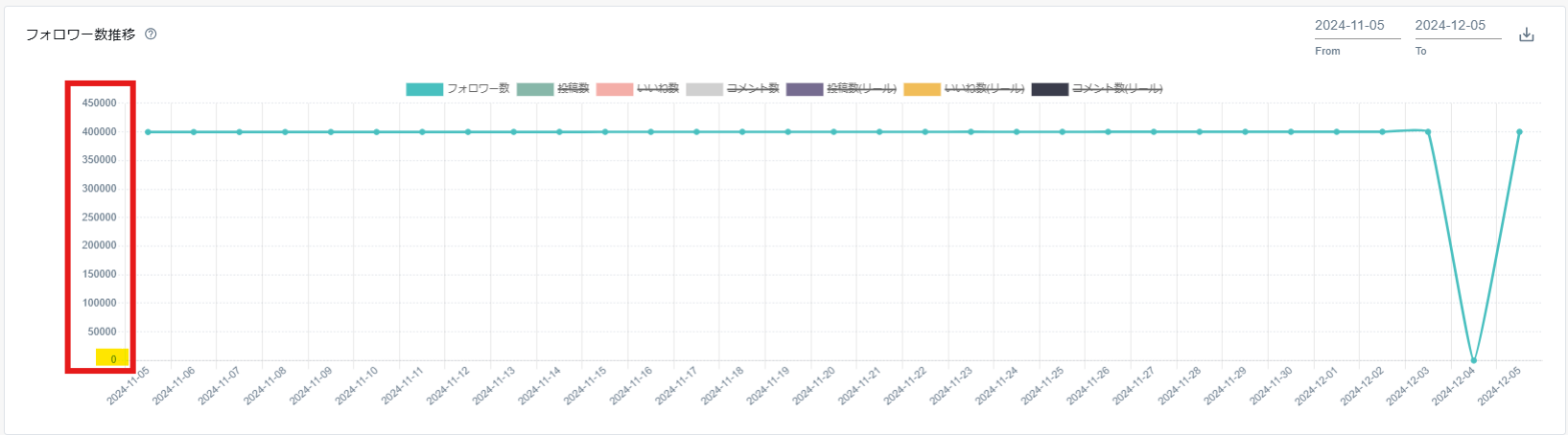Click the teal フォロワー数 color swatch

point(424,89)
